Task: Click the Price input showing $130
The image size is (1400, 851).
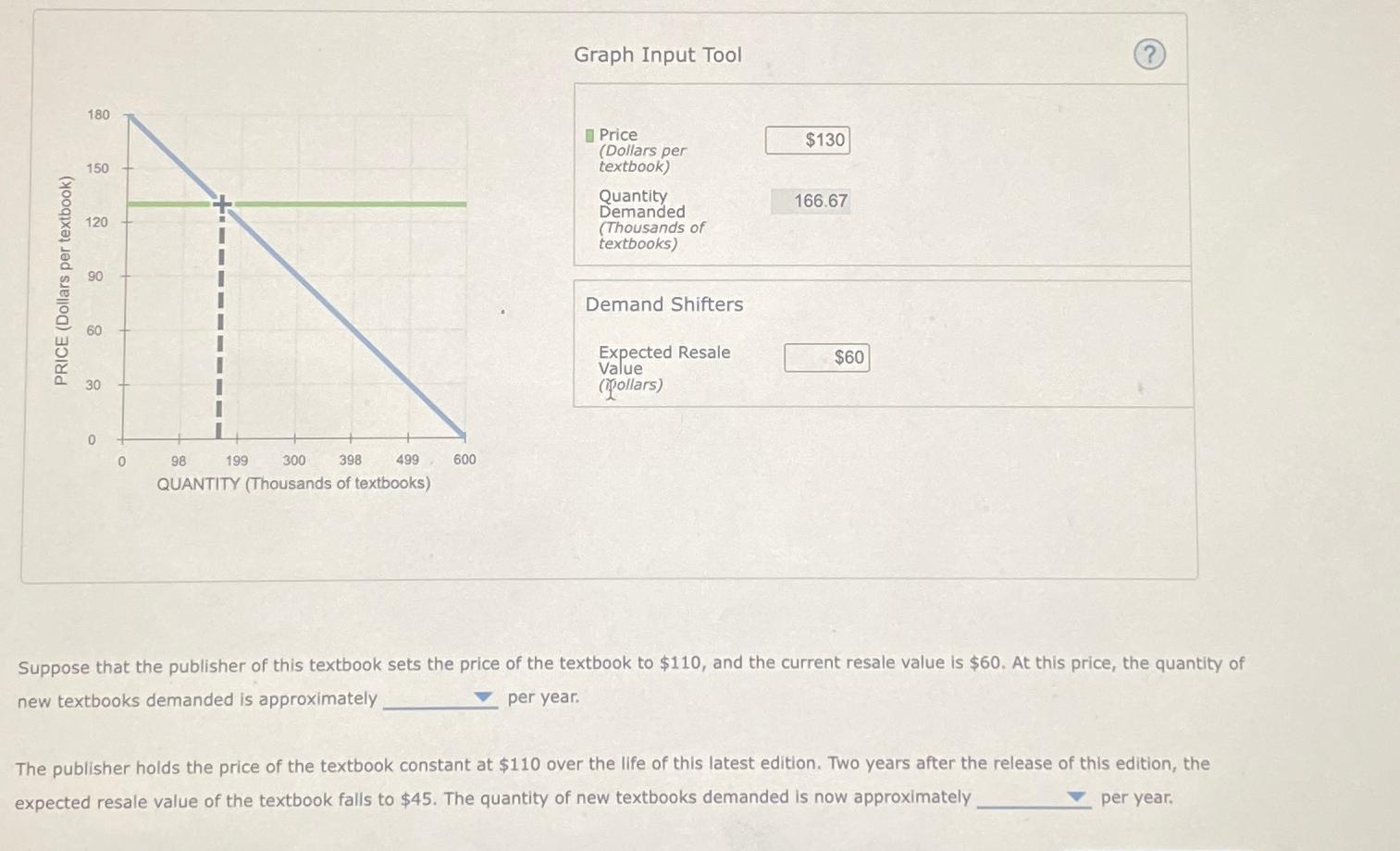Action: 807,140
